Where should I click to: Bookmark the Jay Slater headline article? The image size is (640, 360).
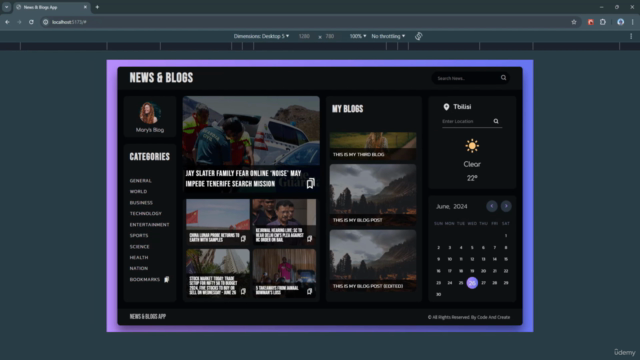tap(311, 183)
